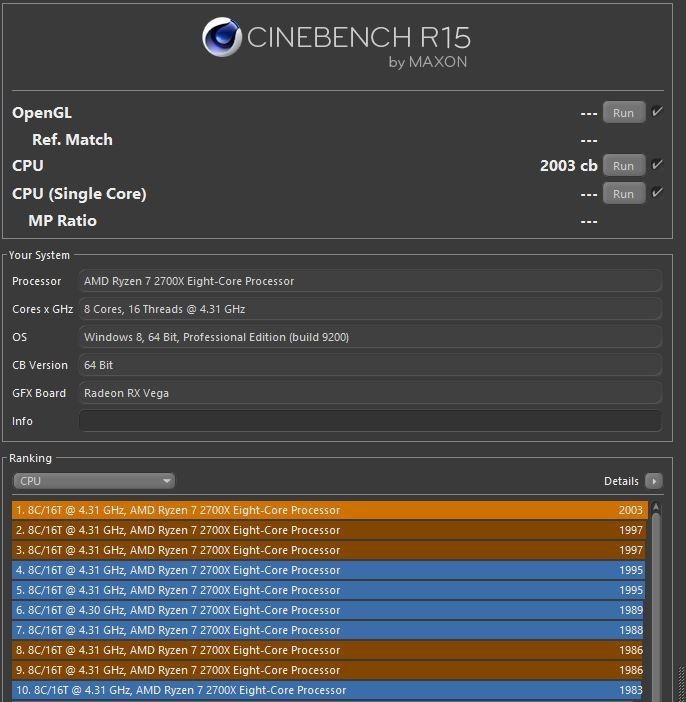This screenshot has width=686, height=702.
Task: Select ranking entry 9 scoring 1986
Action: pyautogui.click(x=327, y=670)
